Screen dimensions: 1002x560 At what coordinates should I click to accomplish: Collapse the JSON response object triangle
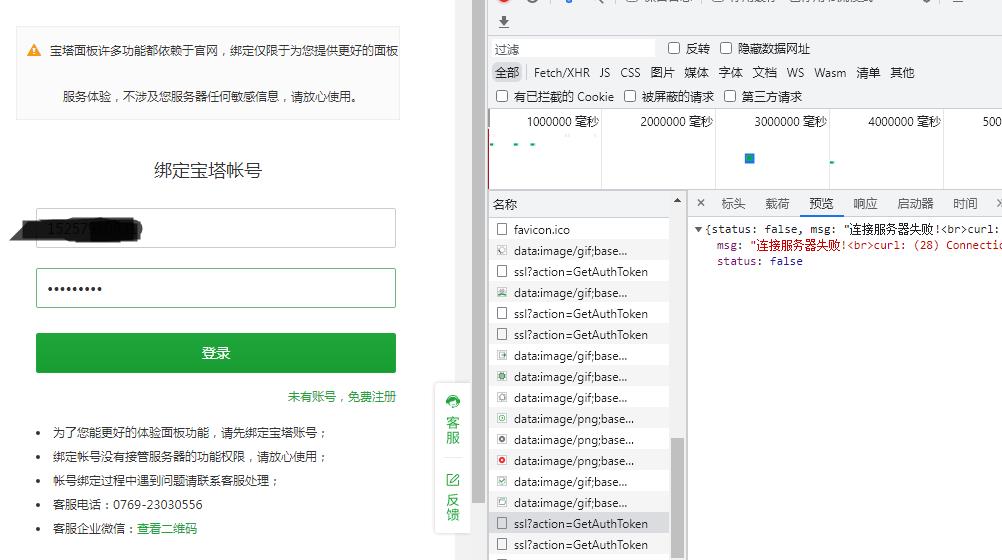698,229
